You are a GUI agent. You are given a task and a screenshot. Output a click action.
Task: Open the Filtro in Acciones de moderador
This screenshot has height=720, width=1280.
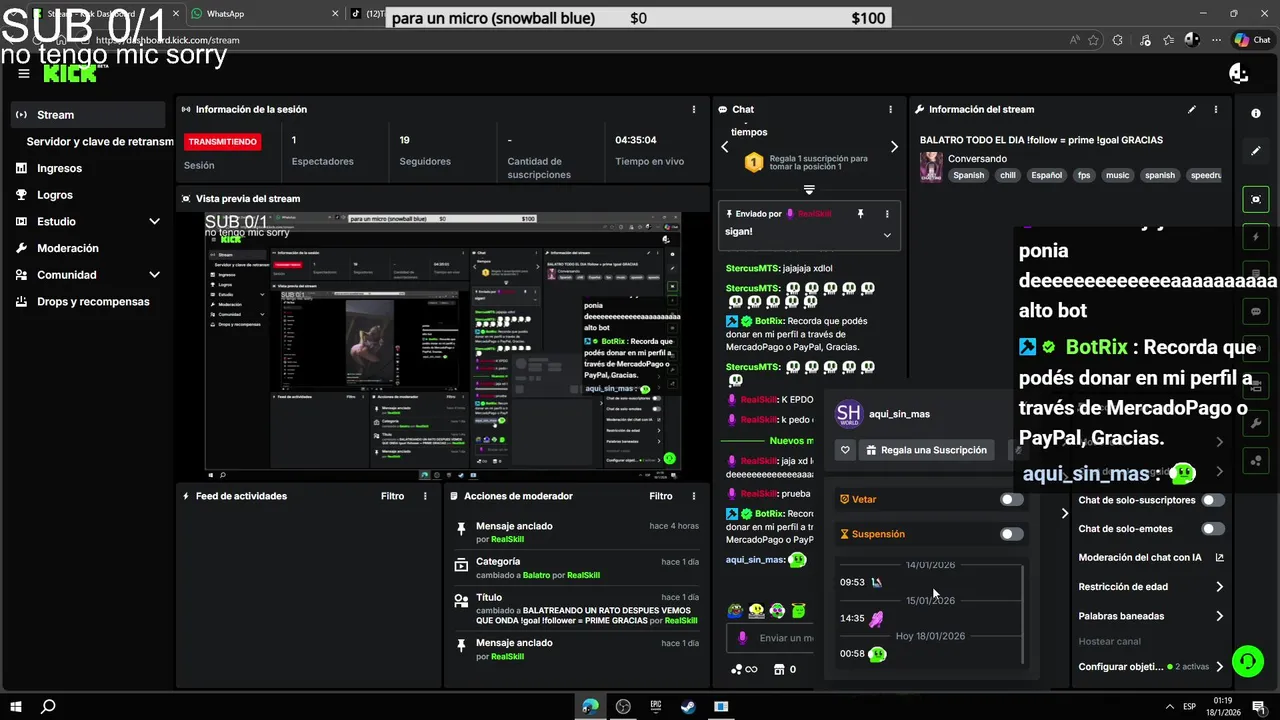(661, 496)
